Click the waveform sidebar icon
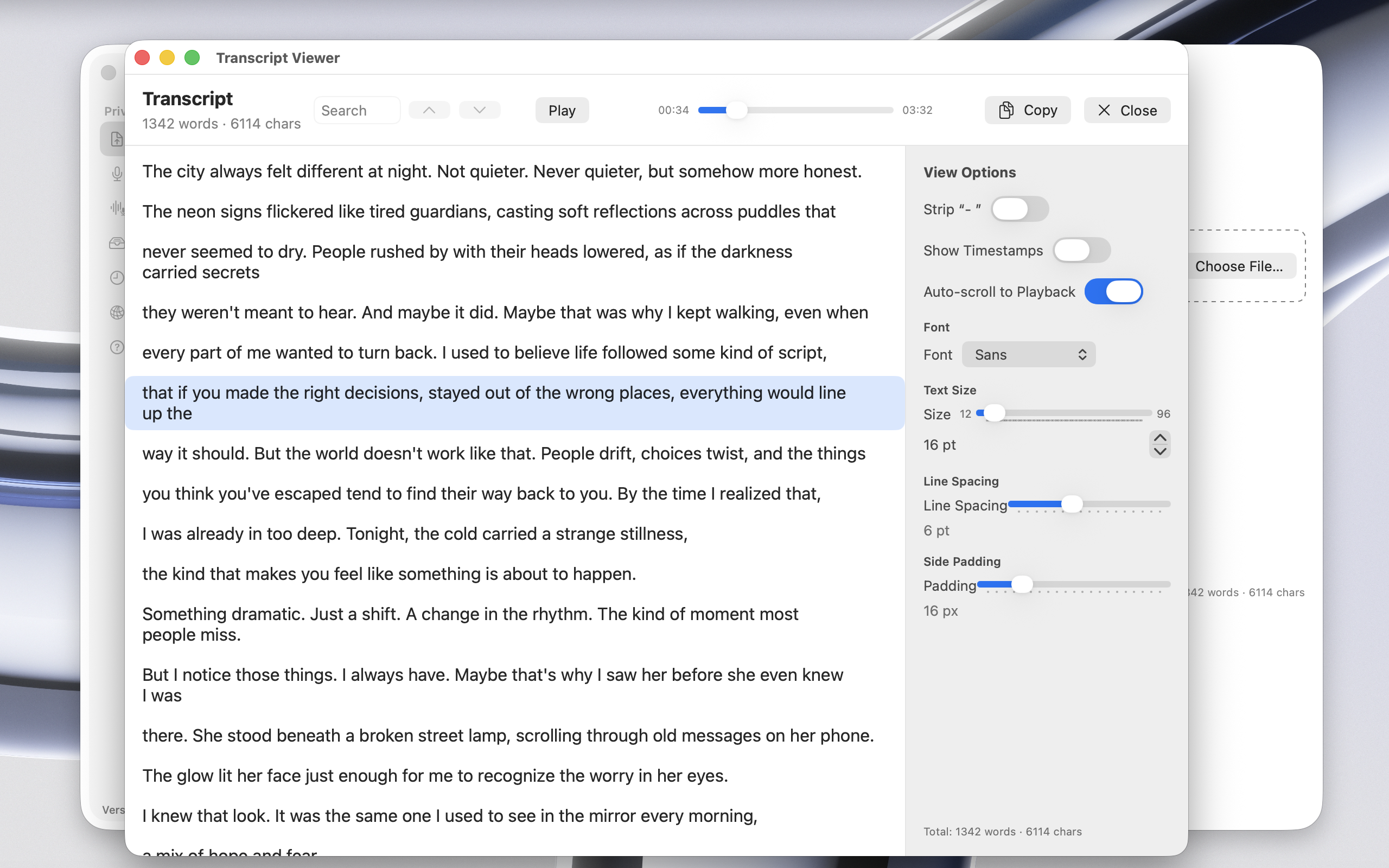 click(117, 208)
